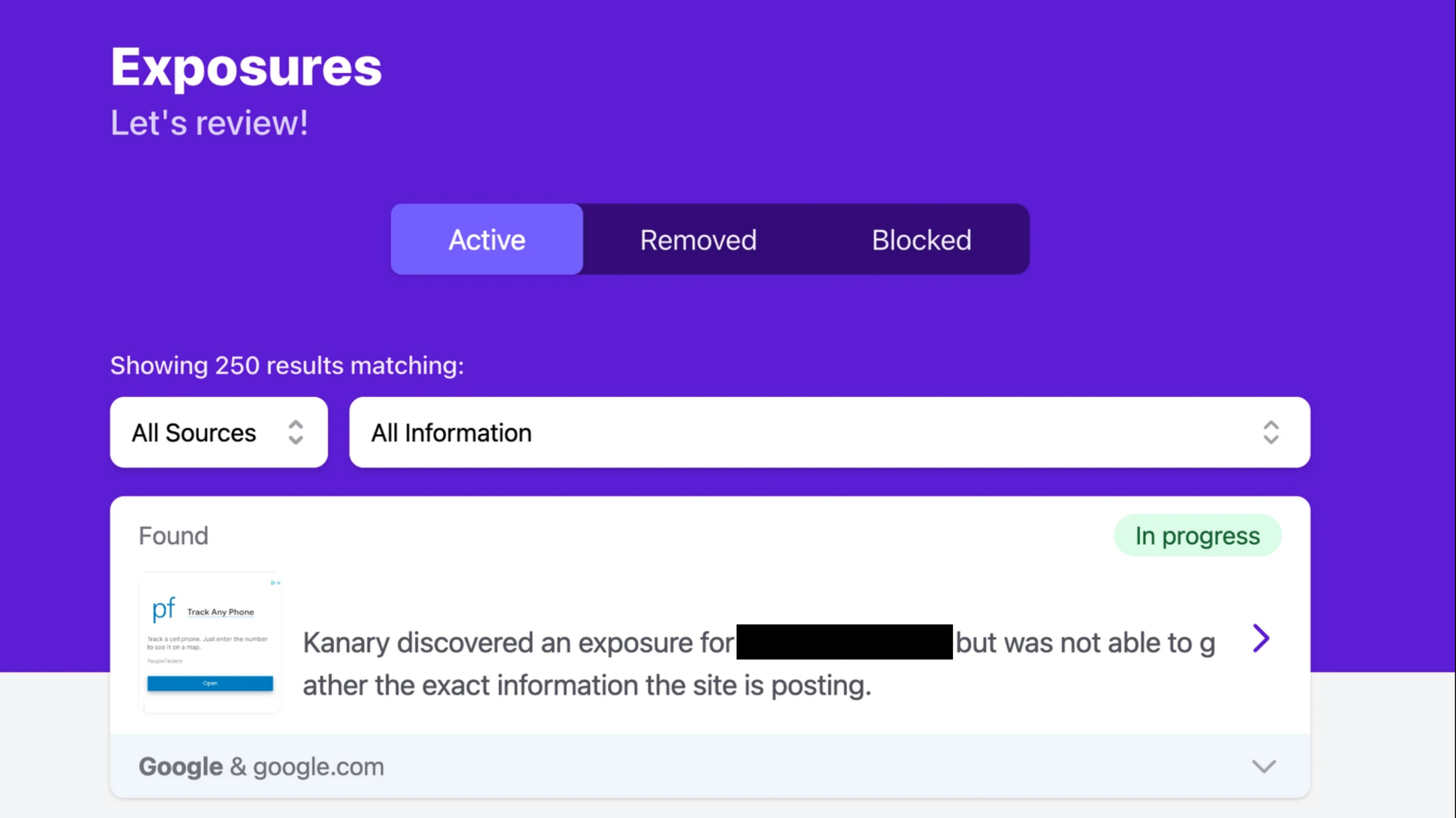Open the Removed exposures tab
Viewport: 1456px width, 818px height.
point(698,239)
